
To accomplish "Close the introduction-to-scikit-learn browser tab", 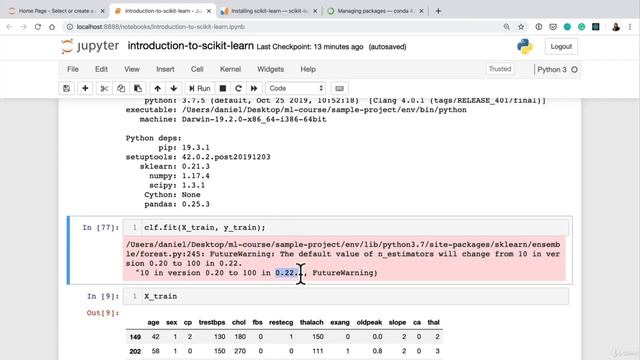I will coord(209,11).
